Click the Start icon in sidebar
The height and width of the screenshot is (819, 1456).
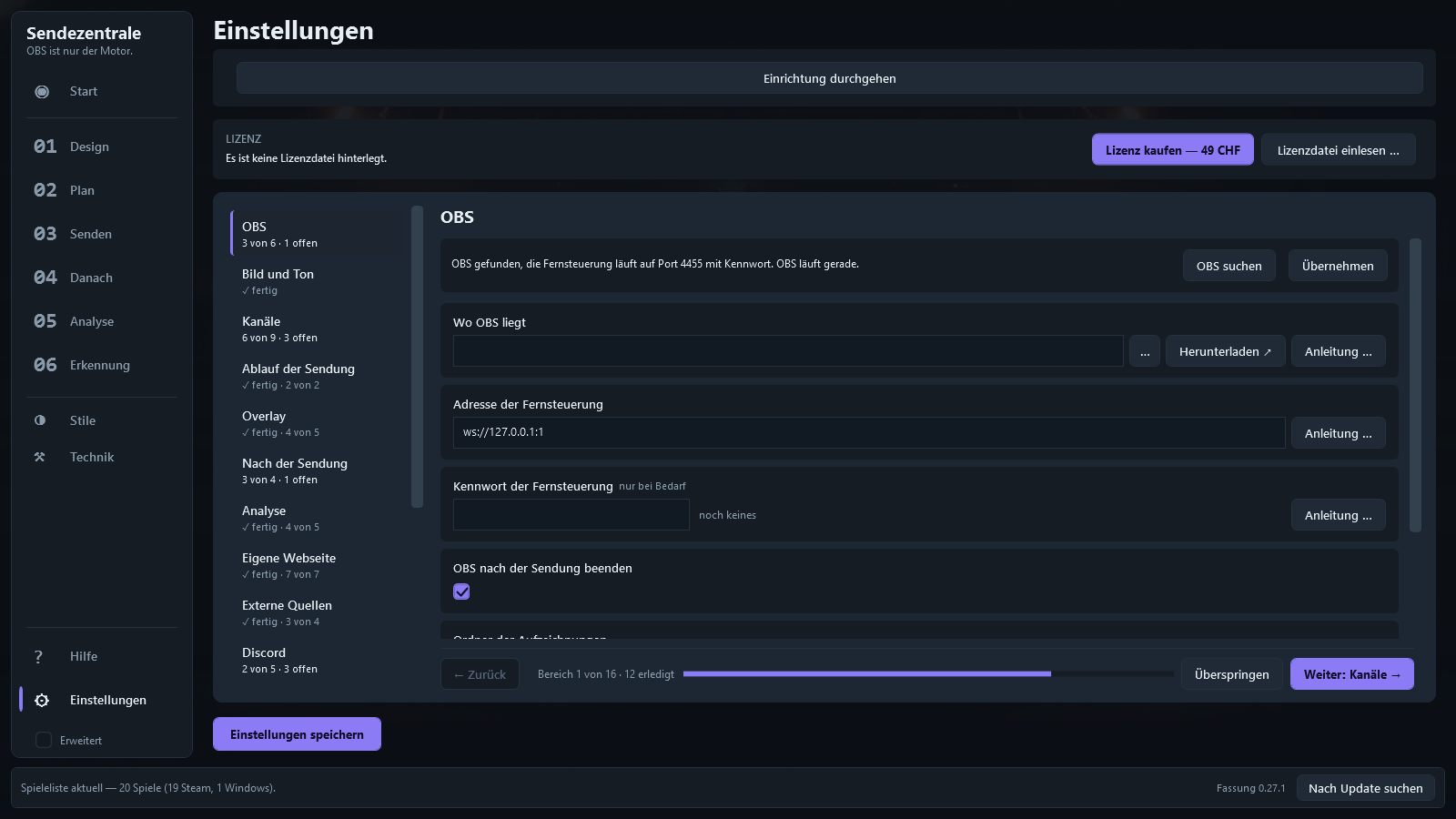click(42, 91)
